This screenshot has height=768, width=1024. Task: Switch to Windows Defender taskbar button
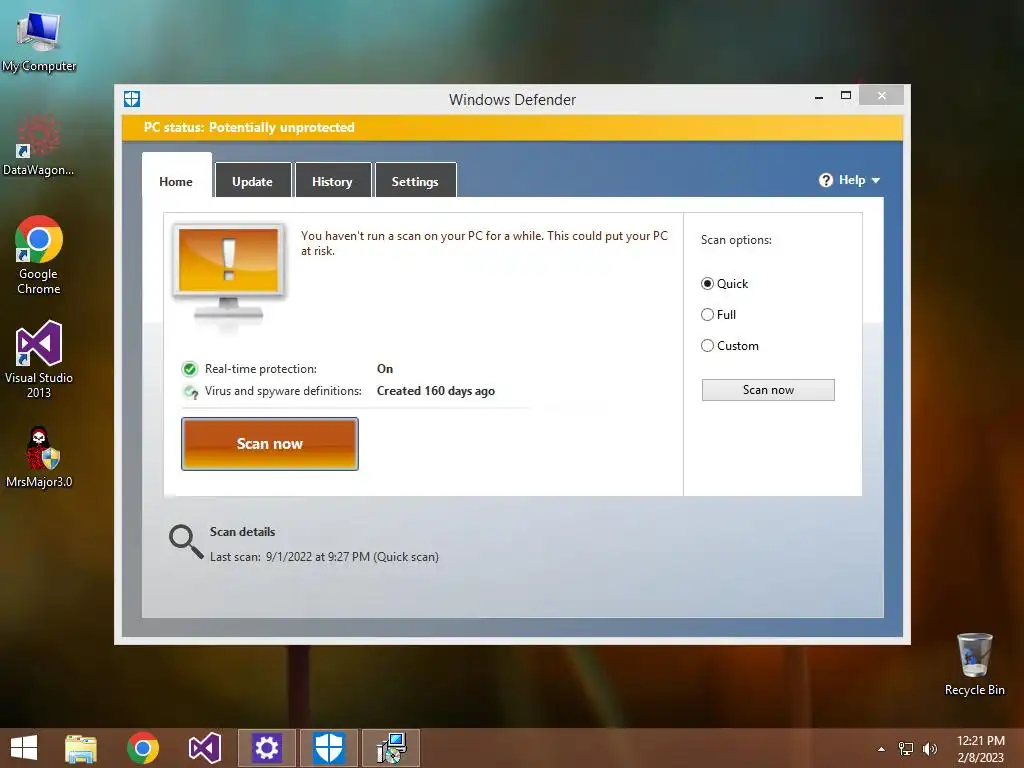coord(328,748)
